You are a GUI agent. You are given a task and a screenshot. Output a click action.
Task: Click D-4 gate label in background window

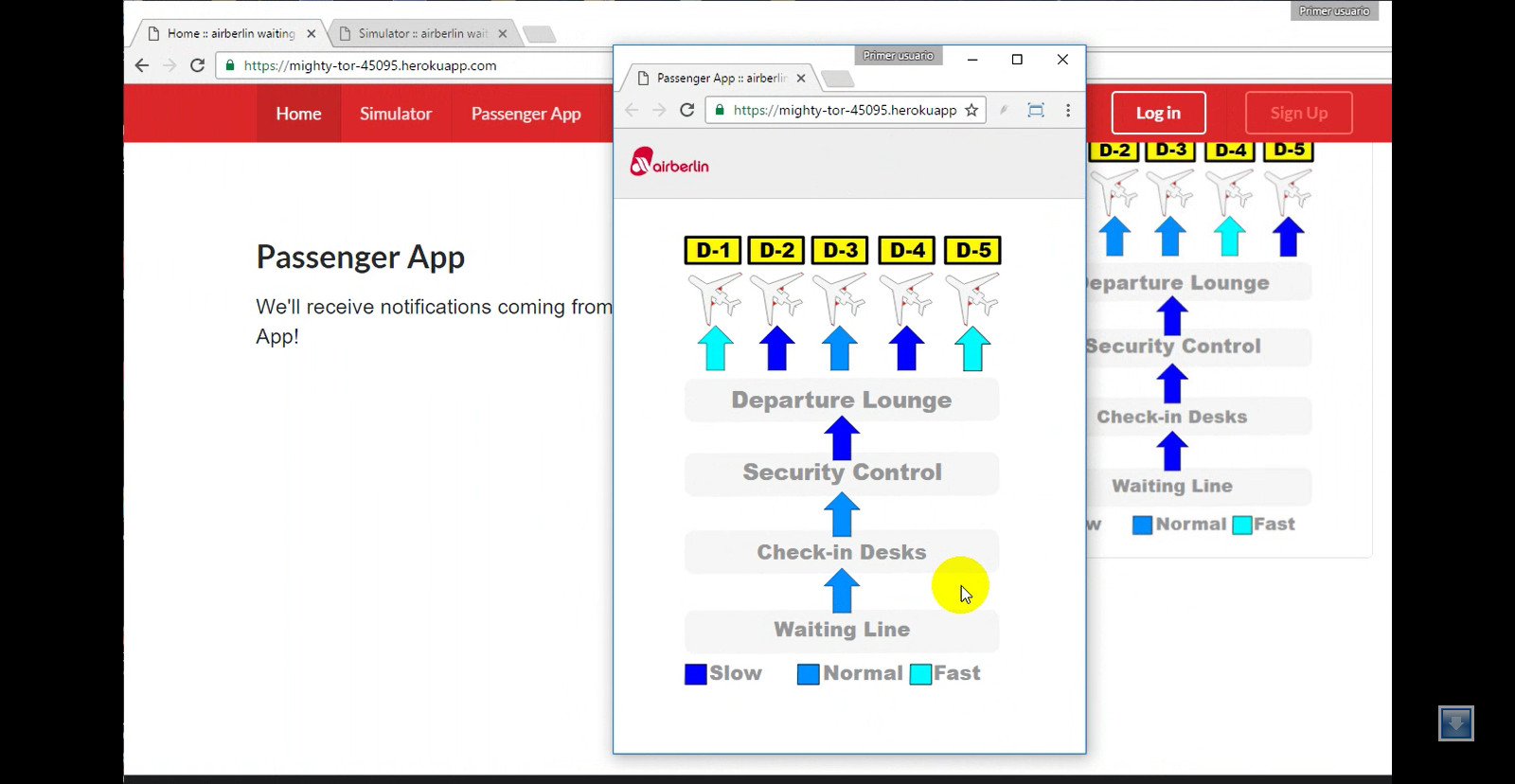(x=1231, y=150)
